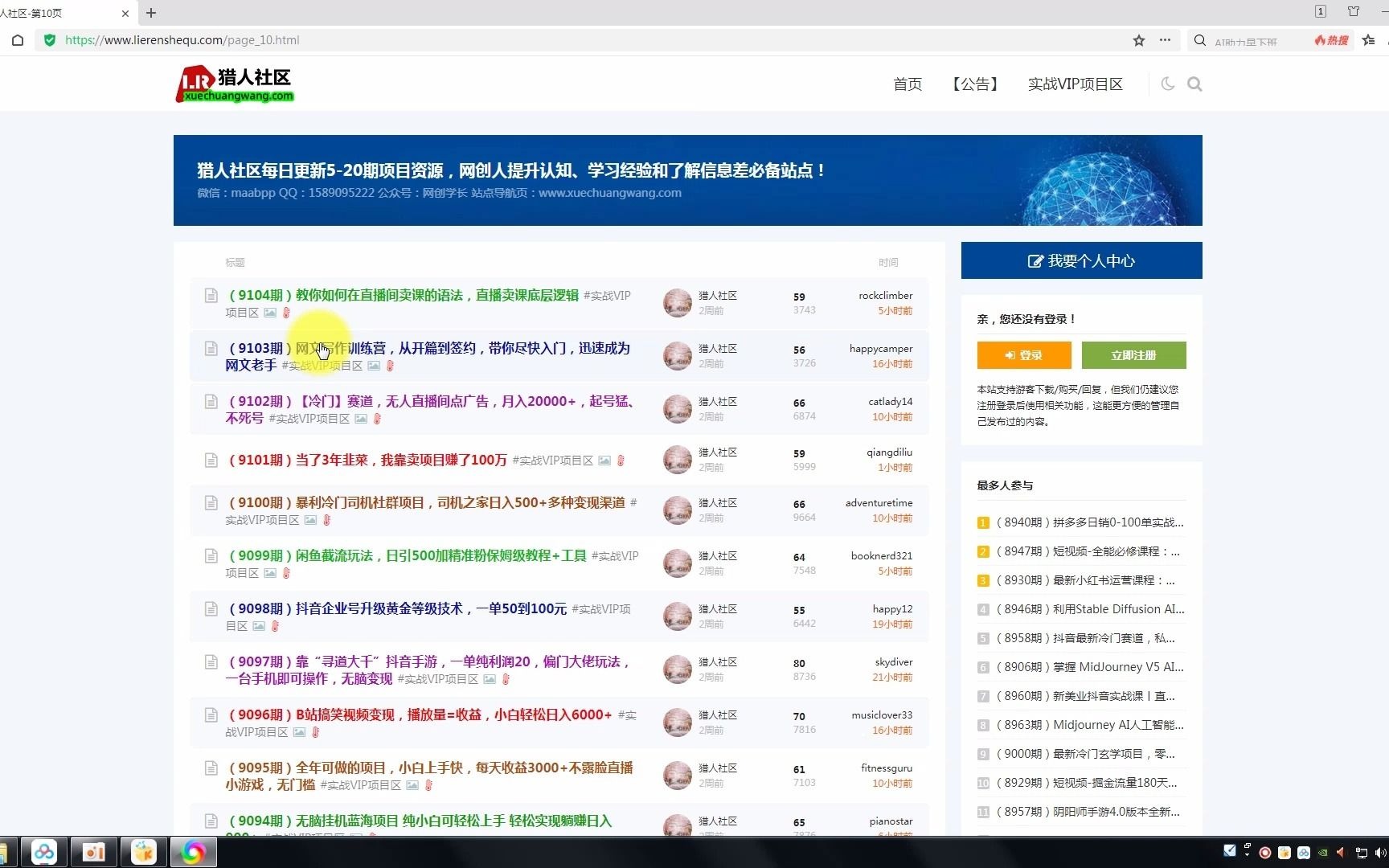Open sidebar item 8963期 Midjourney AI人工智能
The height and width of the screenshot is (868, 1389).
click(1090, 725)
